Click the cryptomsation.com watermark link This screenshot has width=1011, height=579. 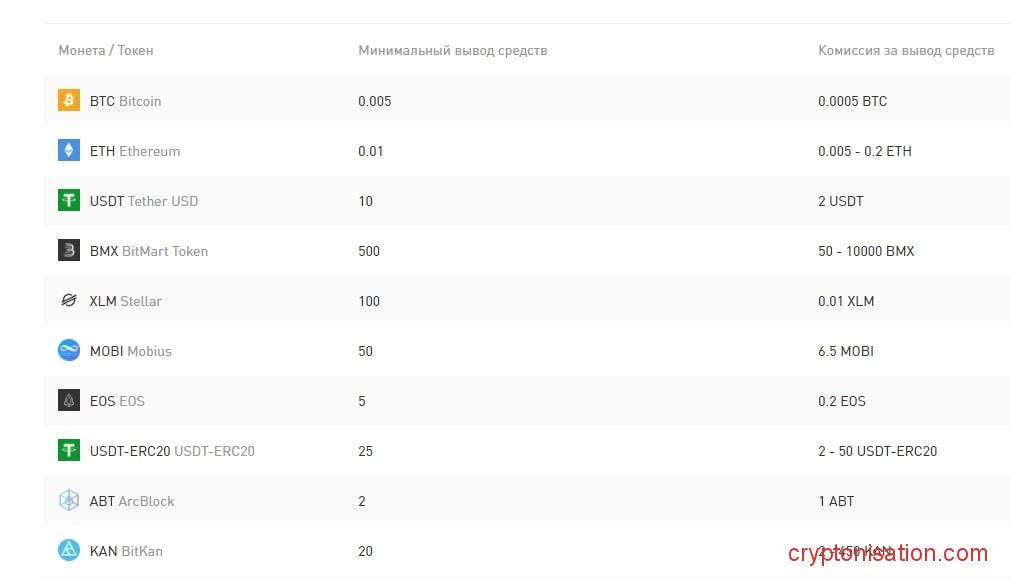point(887,553)
